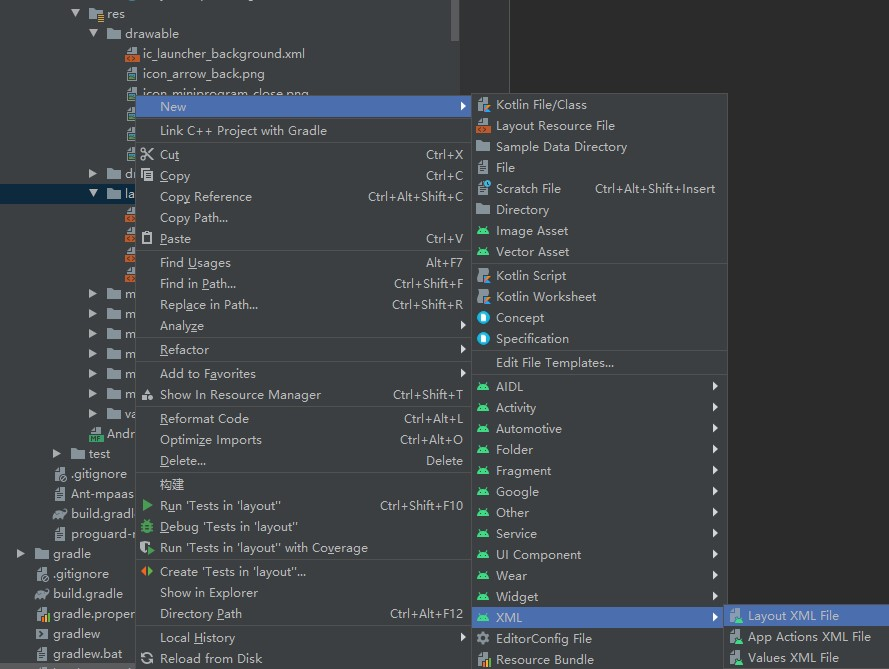Click the Kotlin Worksheet icon
Viewport: 889px width, 669px height.
click(x=484, y=297)
